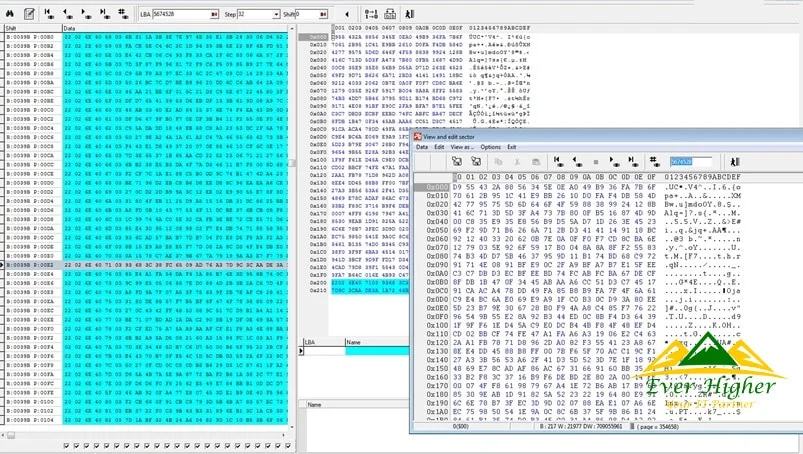
Task: Click the exit icon in main toolbar
Action: click(x=410, y=14)
